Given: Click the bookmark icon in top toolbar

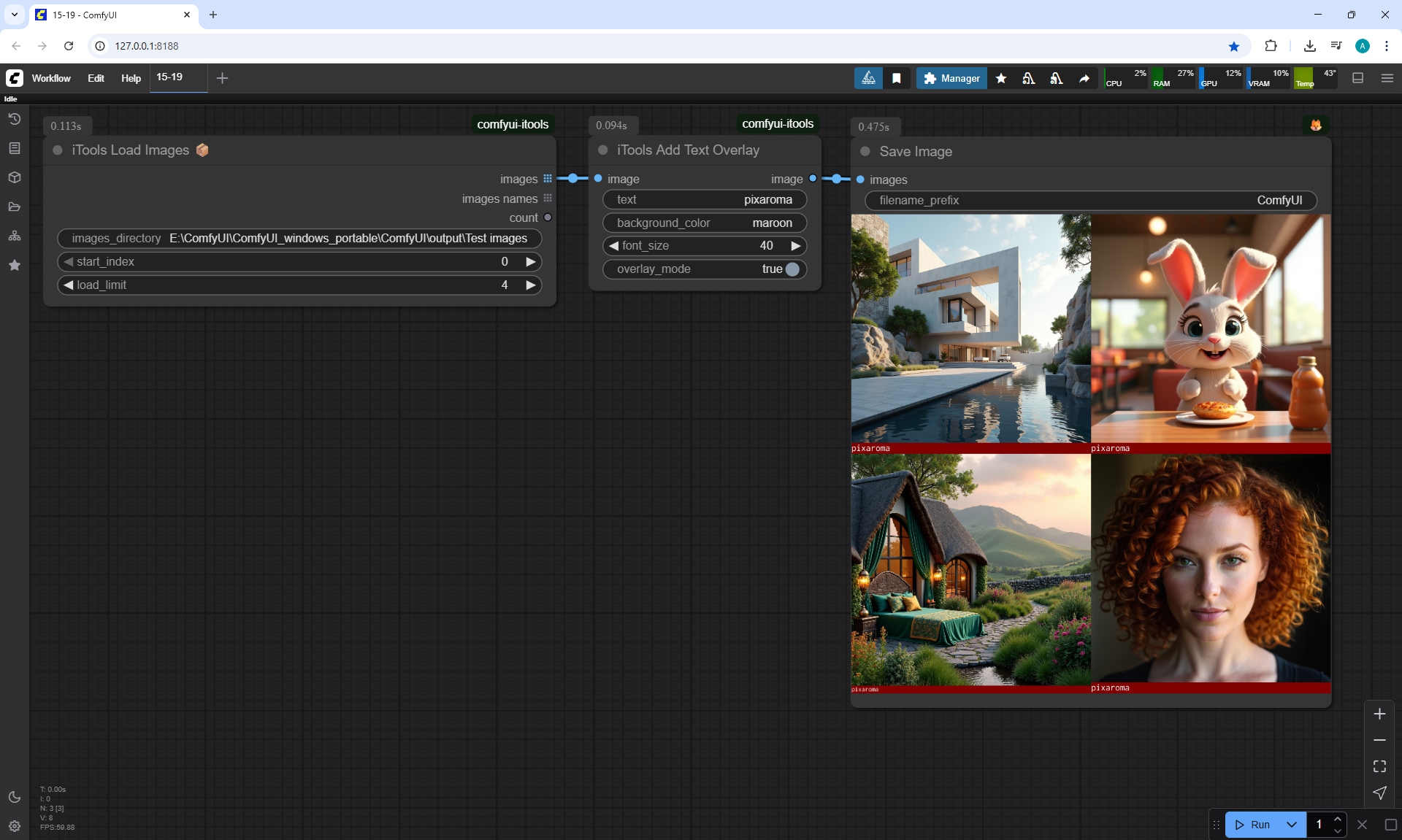Looking at the screenshot, I should (x=897, y=78).
